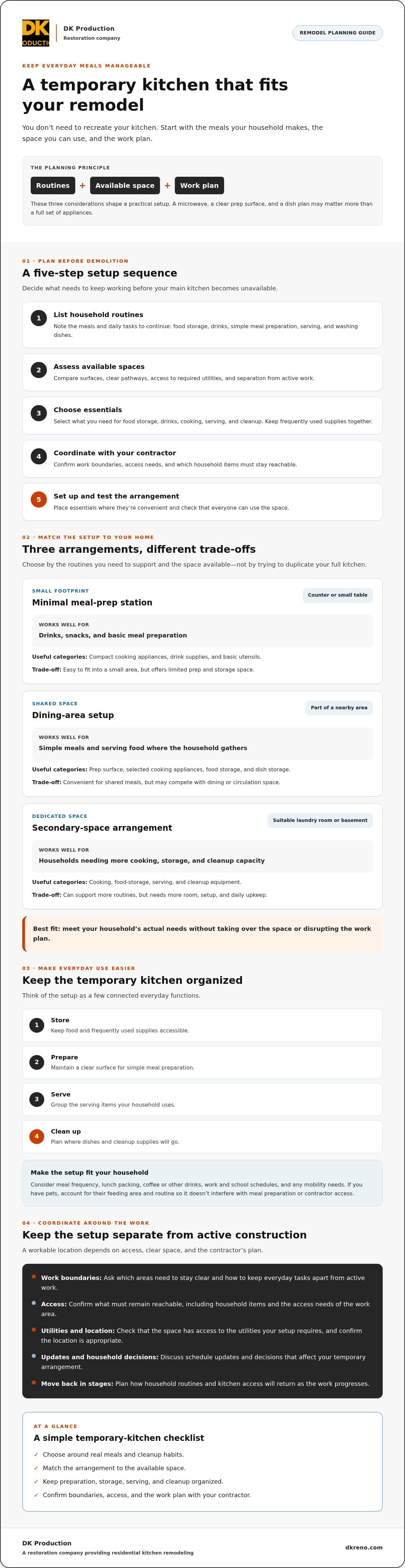The width and height of the screenshot is (405, 1568).
Task: Click the DK Production logo
Action: (36, 33)
